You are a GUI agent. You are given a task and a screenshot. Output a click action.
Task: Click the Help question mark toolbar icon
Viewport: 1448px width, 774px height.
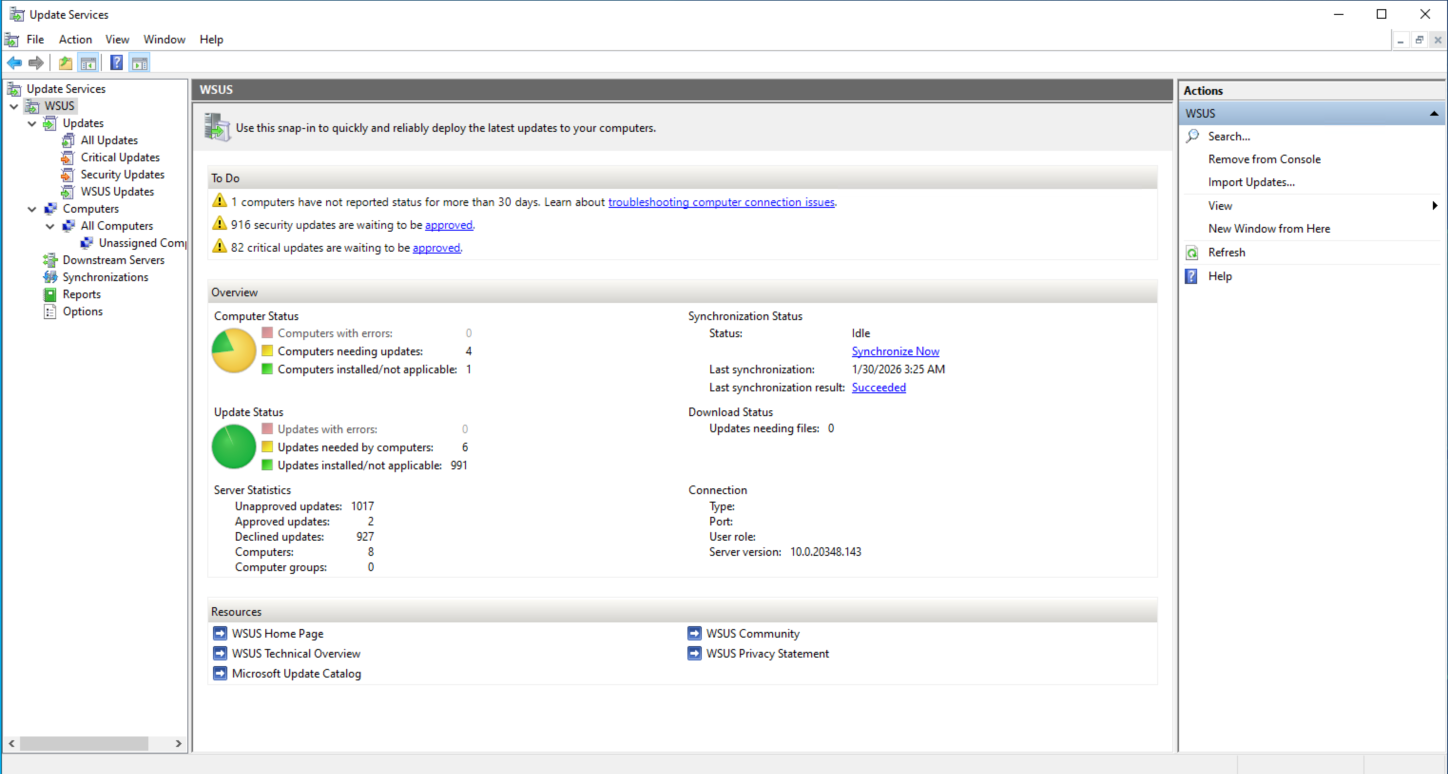(116, 62)
